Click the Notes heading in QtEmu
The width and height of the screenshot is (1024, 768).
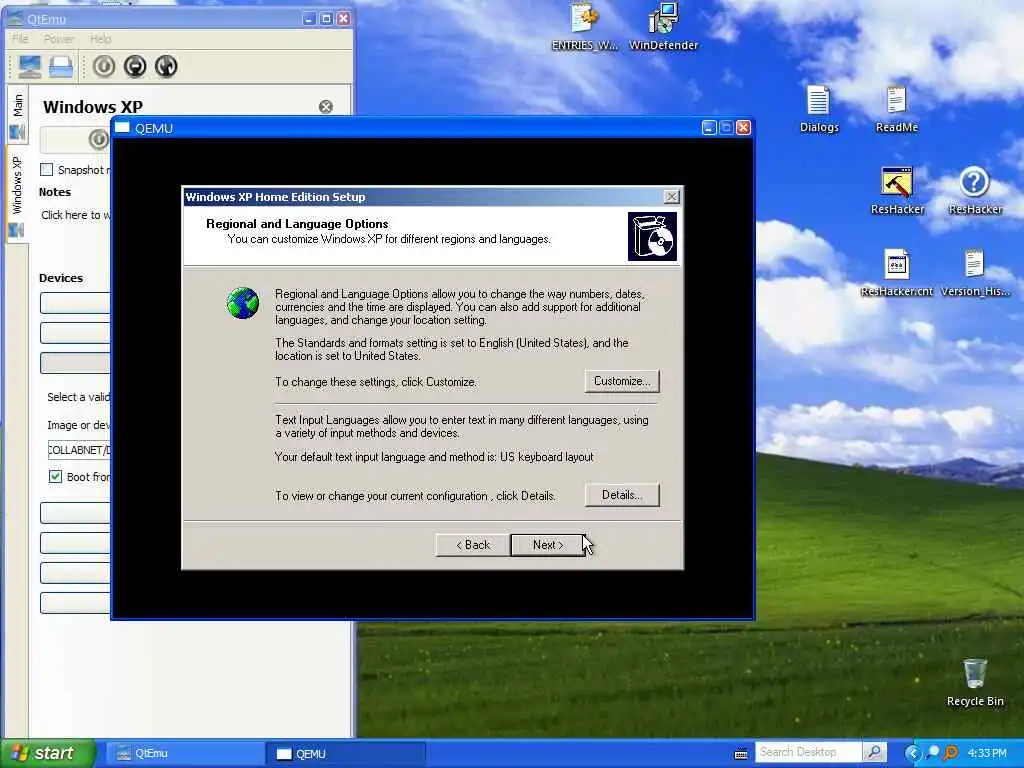tap(55, 192)
